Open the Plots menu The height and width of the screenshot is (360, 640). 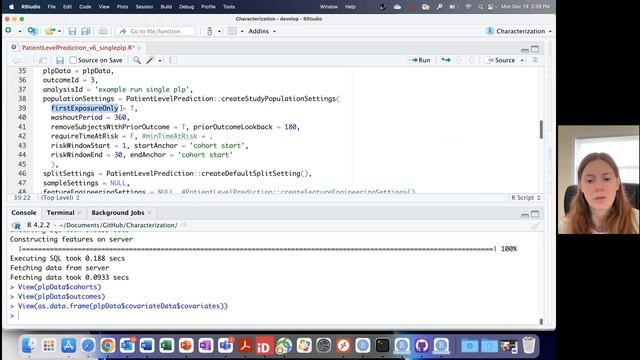pos(122,7)
